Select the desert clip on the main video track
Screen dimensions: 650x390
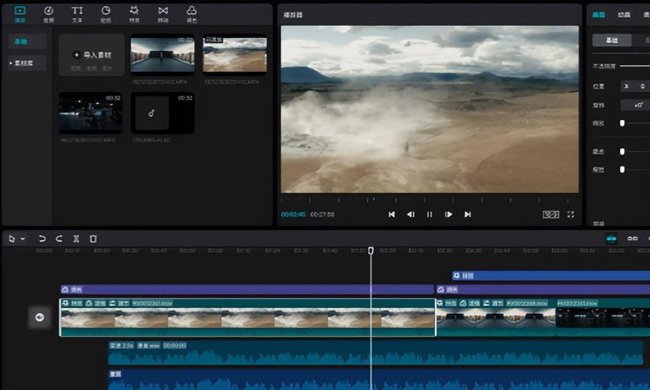pos(247,317)
